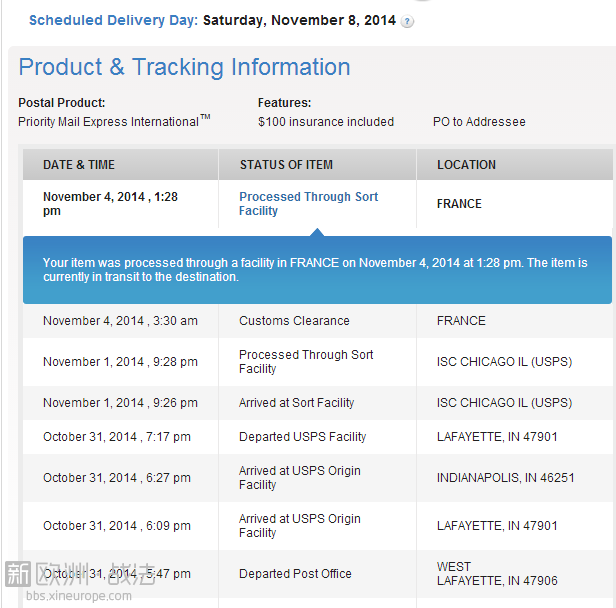Click the DATE & TIME column header

click(79, 165)
